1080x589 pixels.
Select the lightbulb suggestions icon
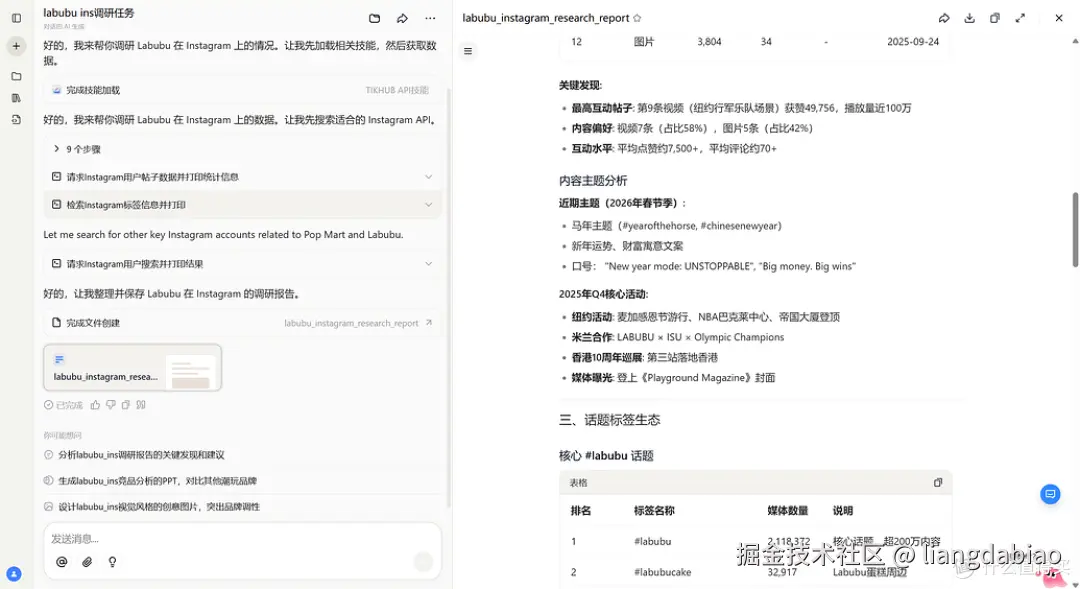112,562
